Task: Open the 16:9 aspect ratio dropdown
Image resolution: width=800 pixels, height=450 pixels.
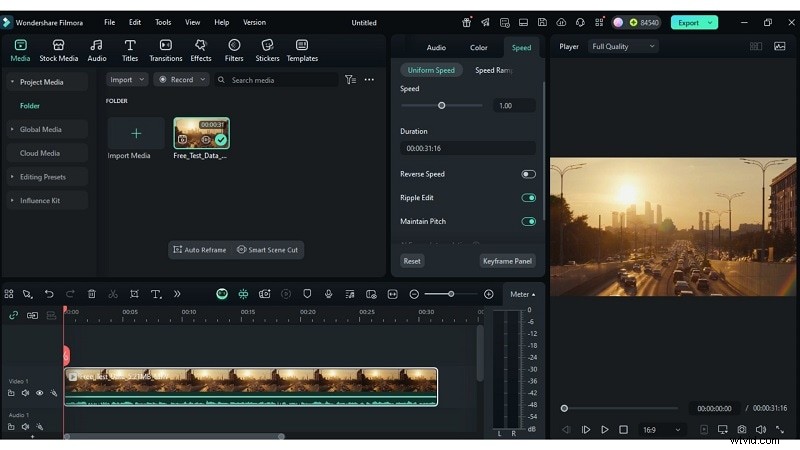Action: (661, 430)
